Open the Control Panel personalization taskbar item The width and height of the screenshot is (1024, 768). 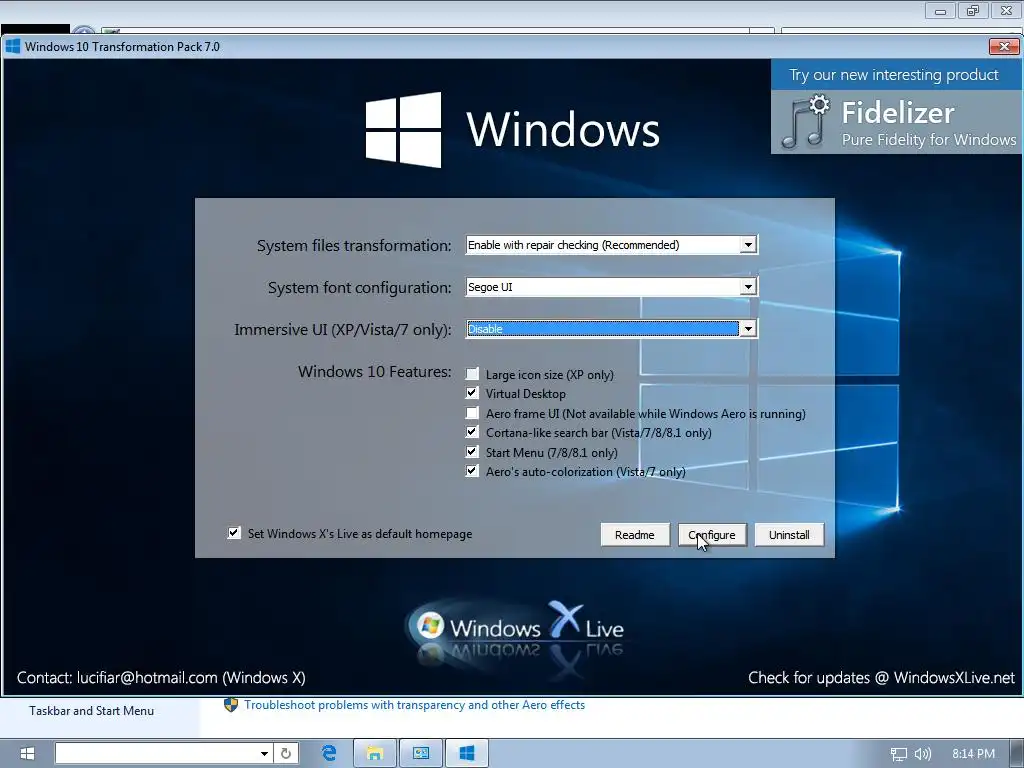[x=421, y=754]
